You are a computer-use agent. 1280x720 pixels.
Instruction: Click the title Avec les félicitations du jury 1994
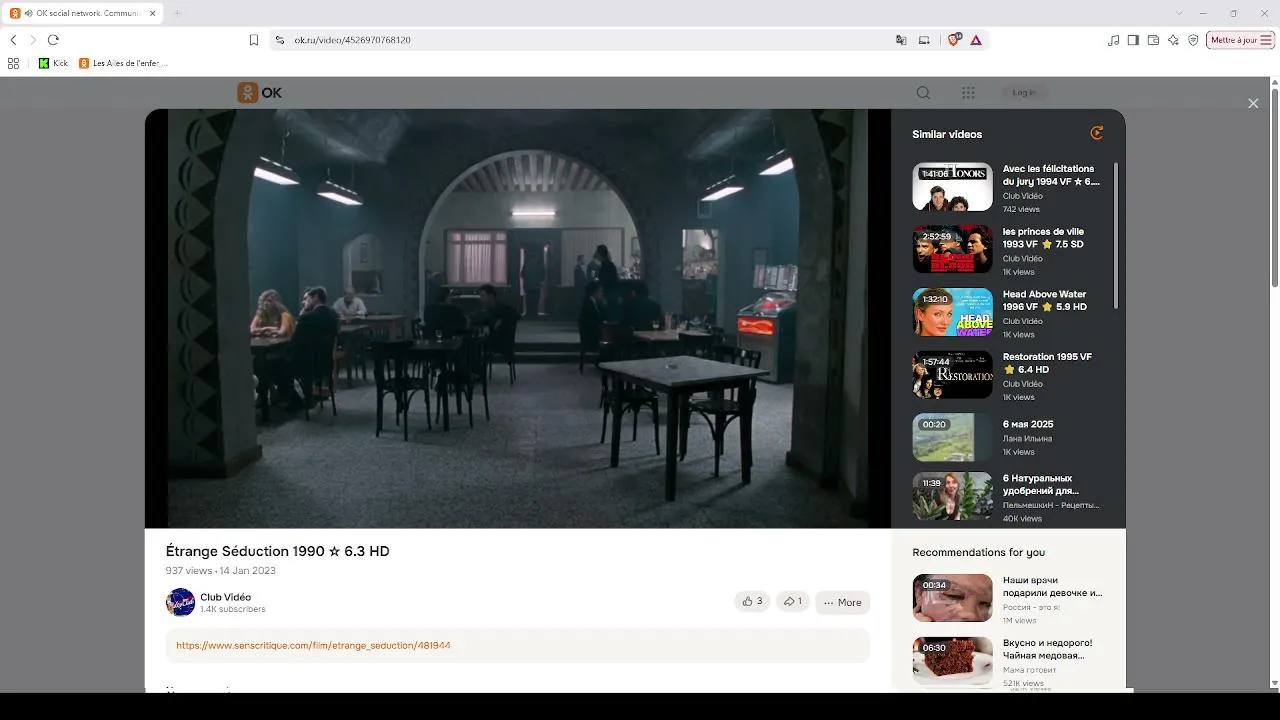(x=1051, y=175)
